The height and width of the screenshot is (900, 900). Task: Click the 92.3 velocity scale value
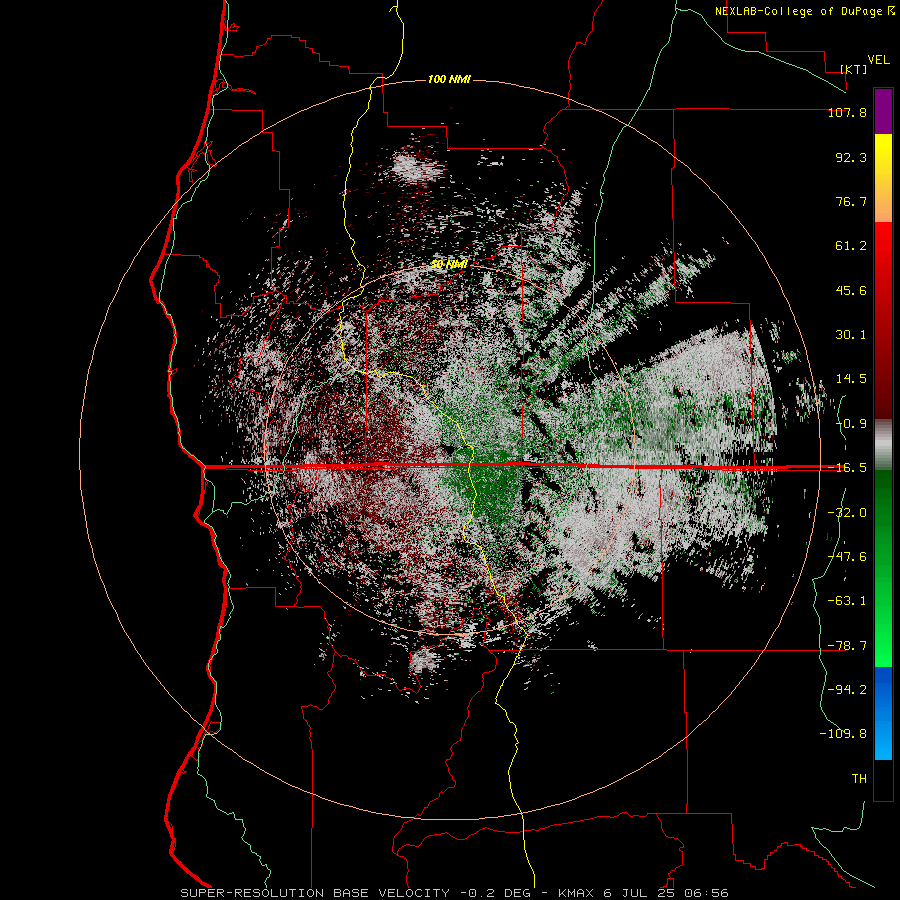[x=851, y=157]
